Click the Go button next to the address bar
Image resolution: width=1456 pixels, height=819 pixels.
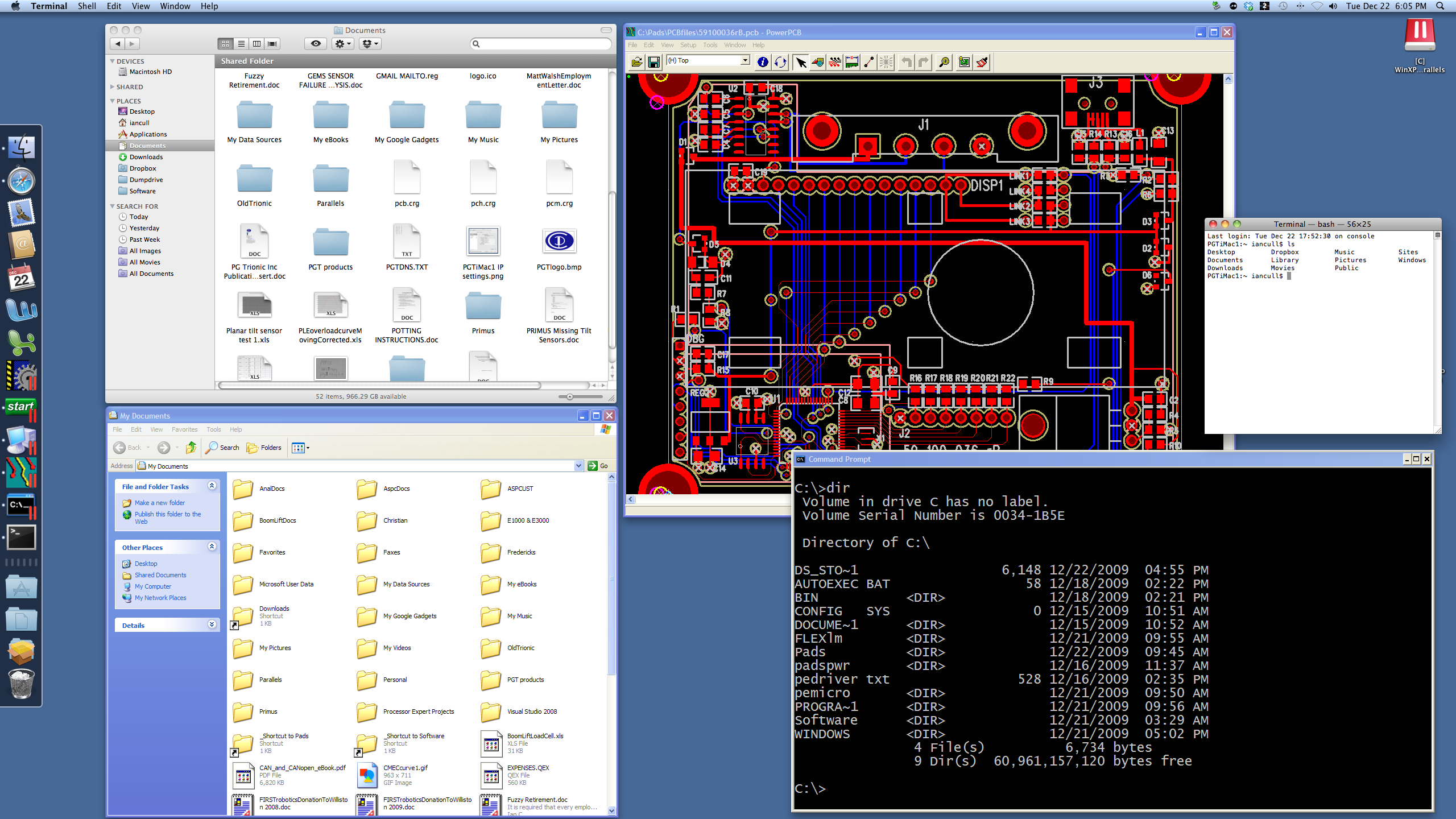click(598, 466)
